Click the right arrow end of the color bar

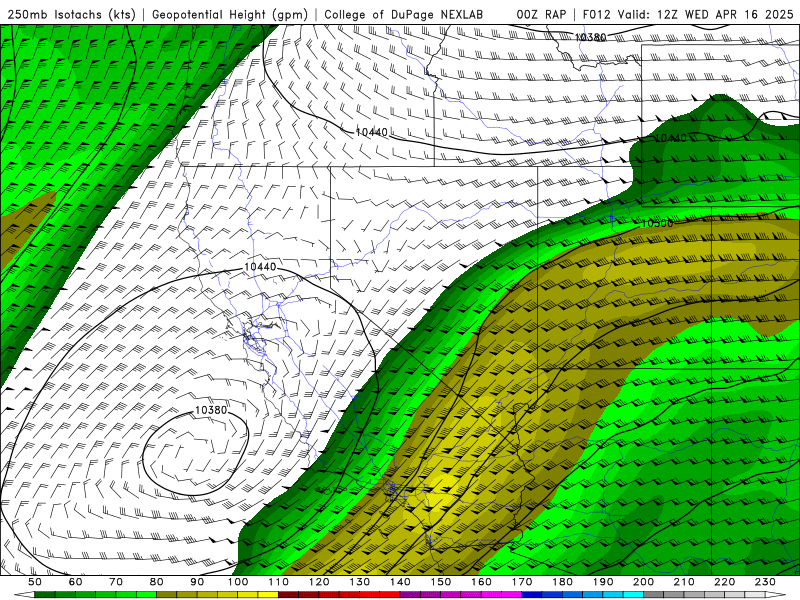[x=776, y=594]
